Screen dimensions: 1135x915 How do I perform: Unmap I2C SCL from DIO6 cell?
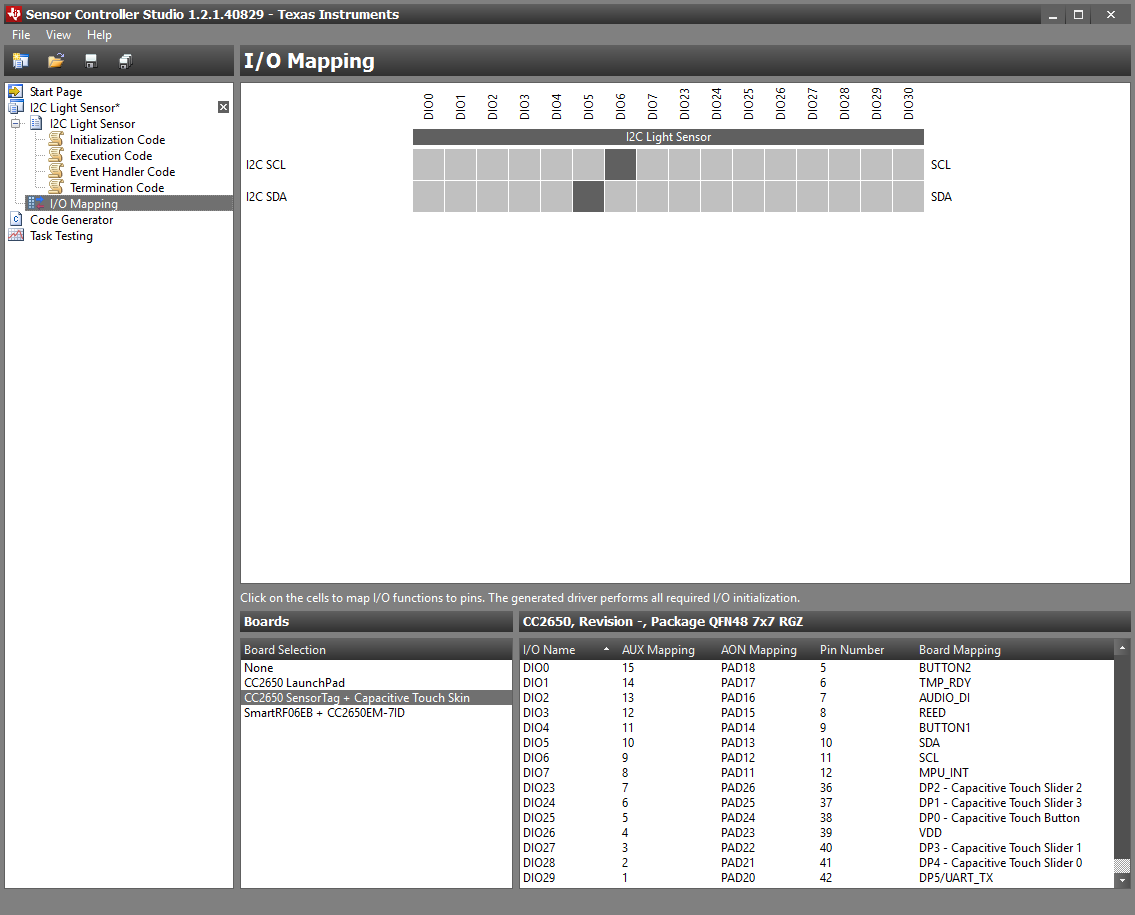click(620, 164)
